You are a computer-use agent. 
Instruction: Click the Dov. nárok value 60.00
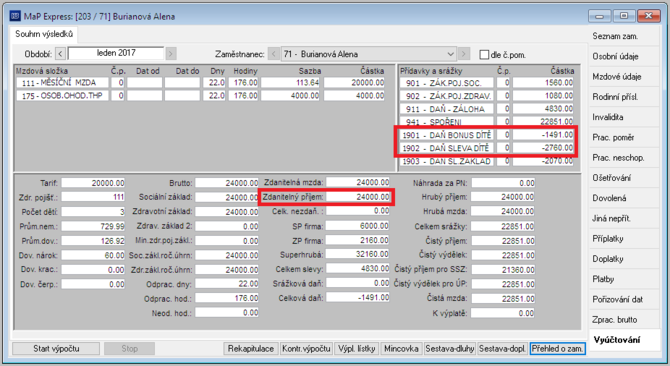tap(93, 255)
